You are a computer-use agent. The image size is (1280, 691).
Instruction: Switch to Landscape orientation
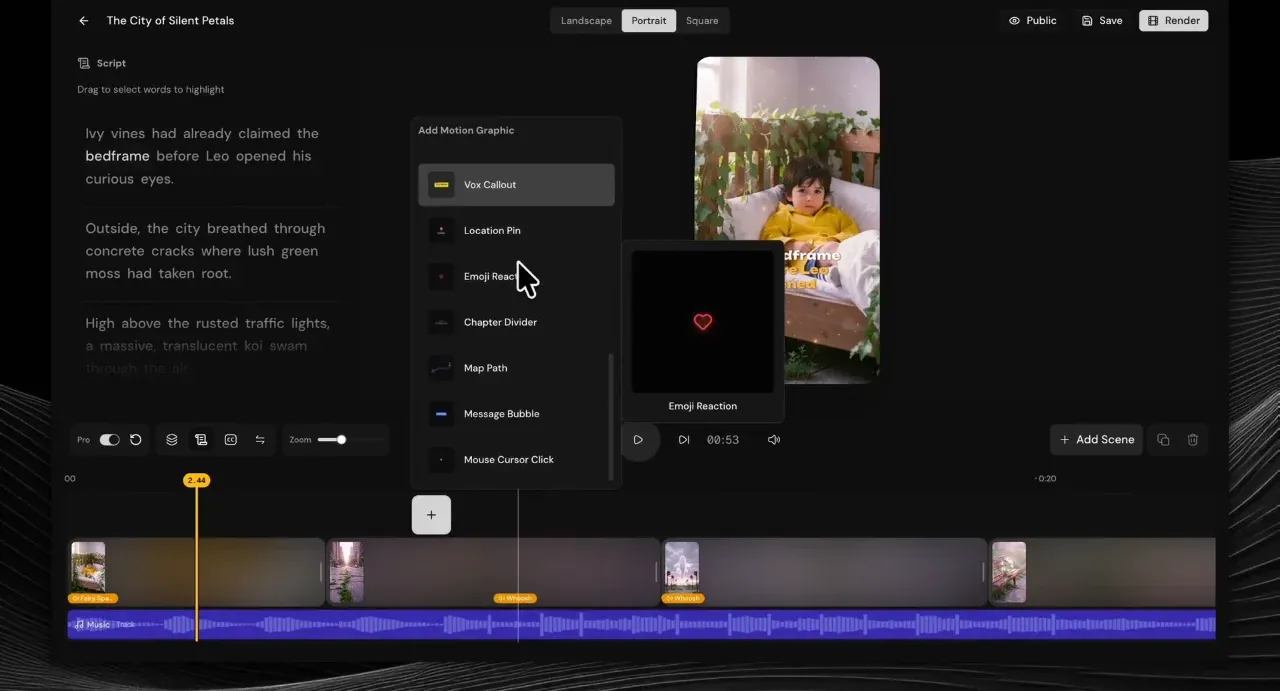586,21
